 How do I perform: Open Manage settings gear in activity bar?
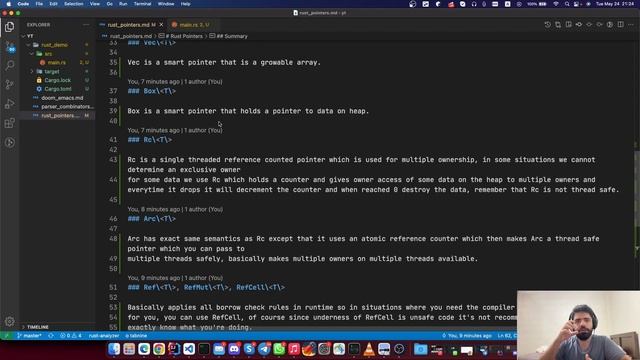pyautogui.click(x=9, y=322)
